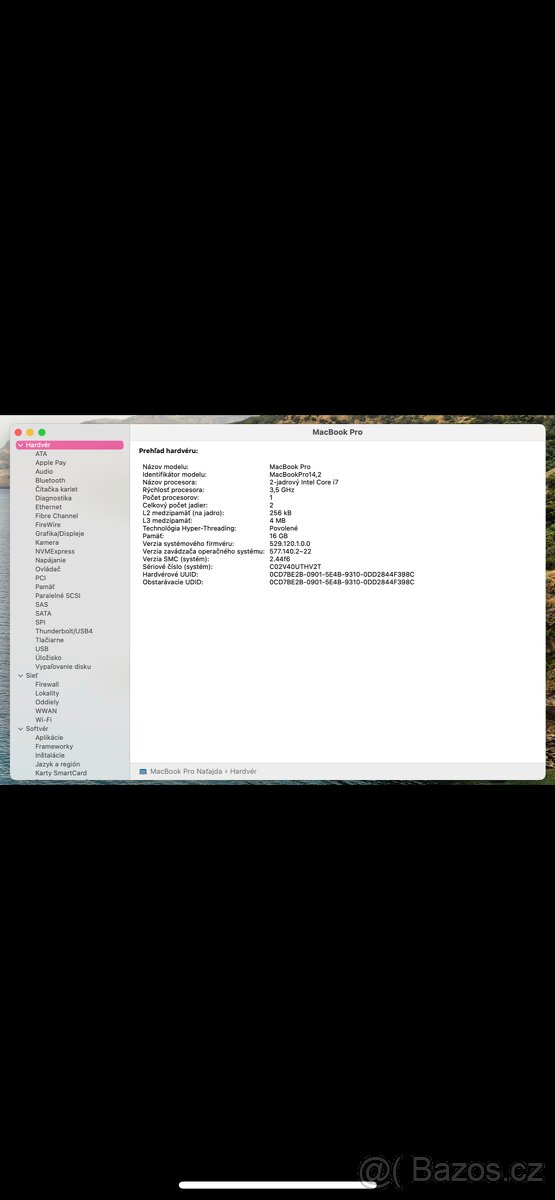
Task: Open Inštalácie under Softvér
Action: (x=50, y=755)
